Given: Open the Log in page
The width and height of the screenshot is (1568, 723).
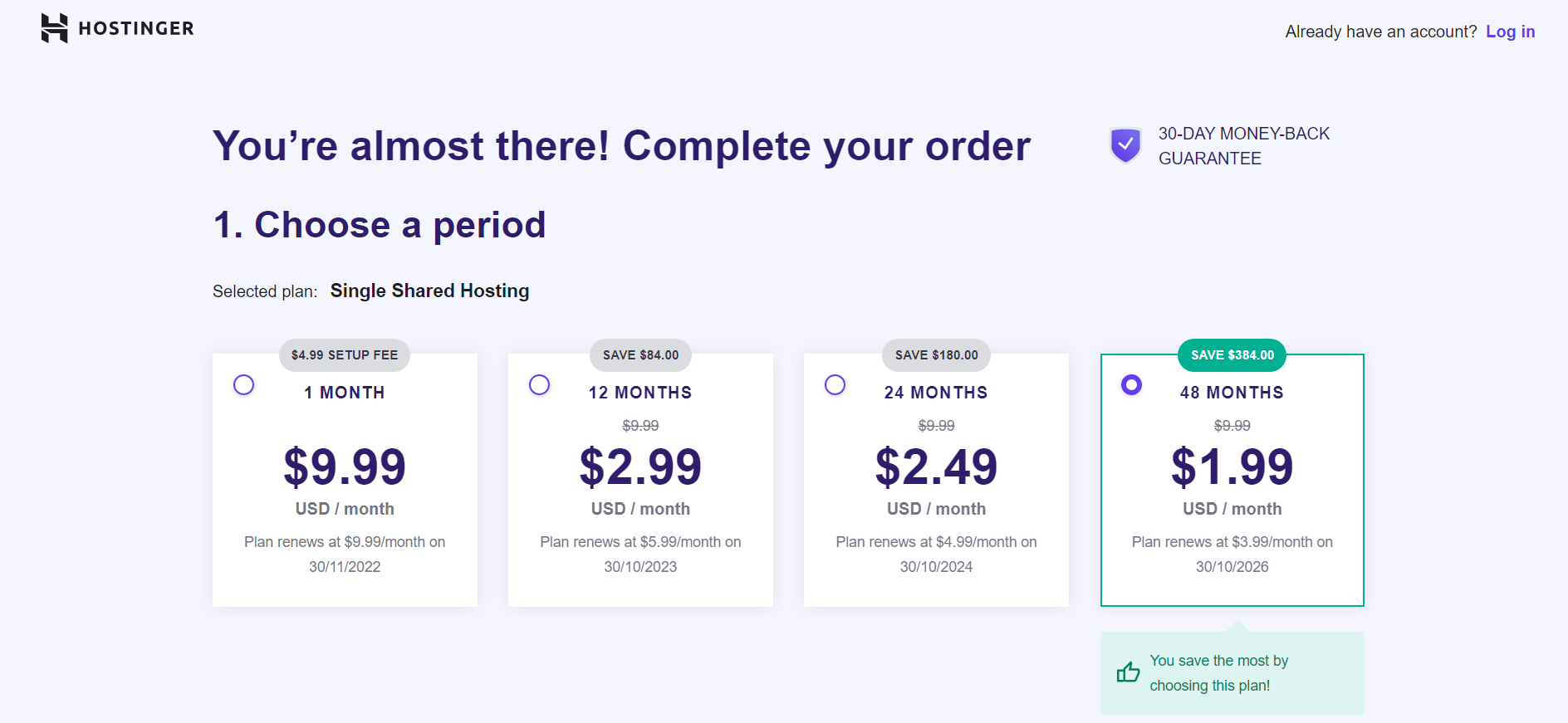Looking at the screenshot, I should pyautogui.click(x=1511, y=32).
